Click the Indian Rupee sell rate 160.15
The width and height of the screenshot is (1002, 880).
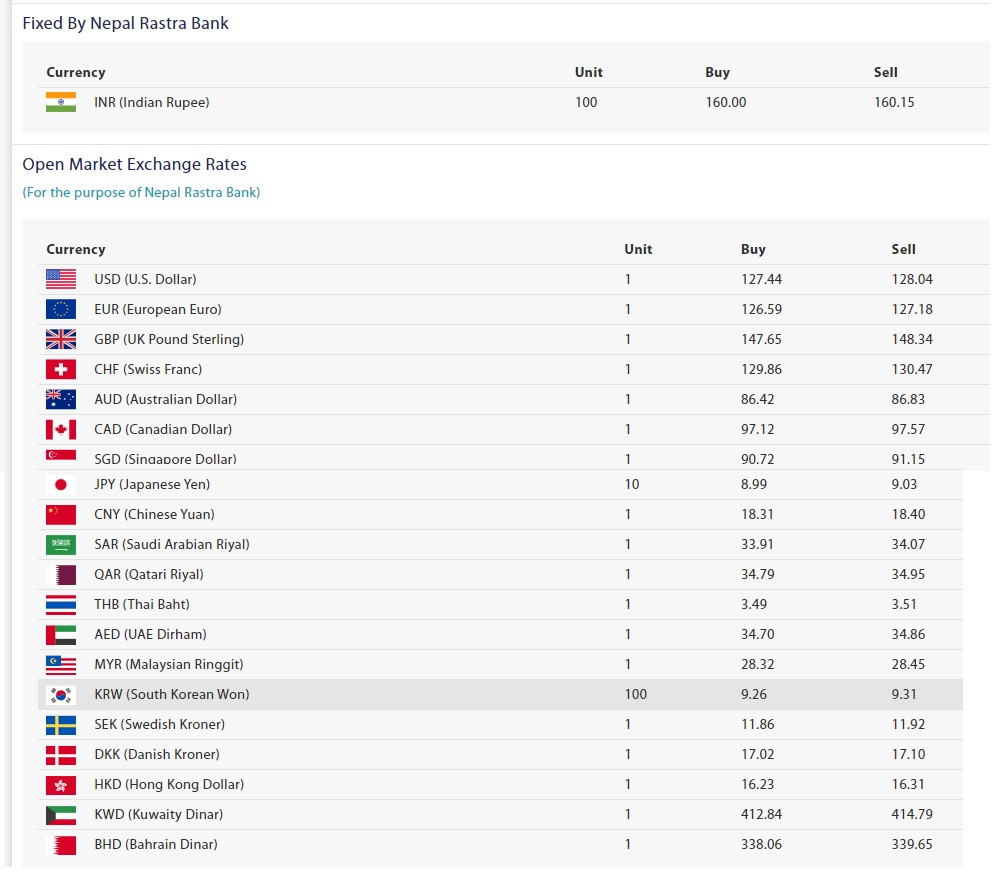[x=894, y=102]
